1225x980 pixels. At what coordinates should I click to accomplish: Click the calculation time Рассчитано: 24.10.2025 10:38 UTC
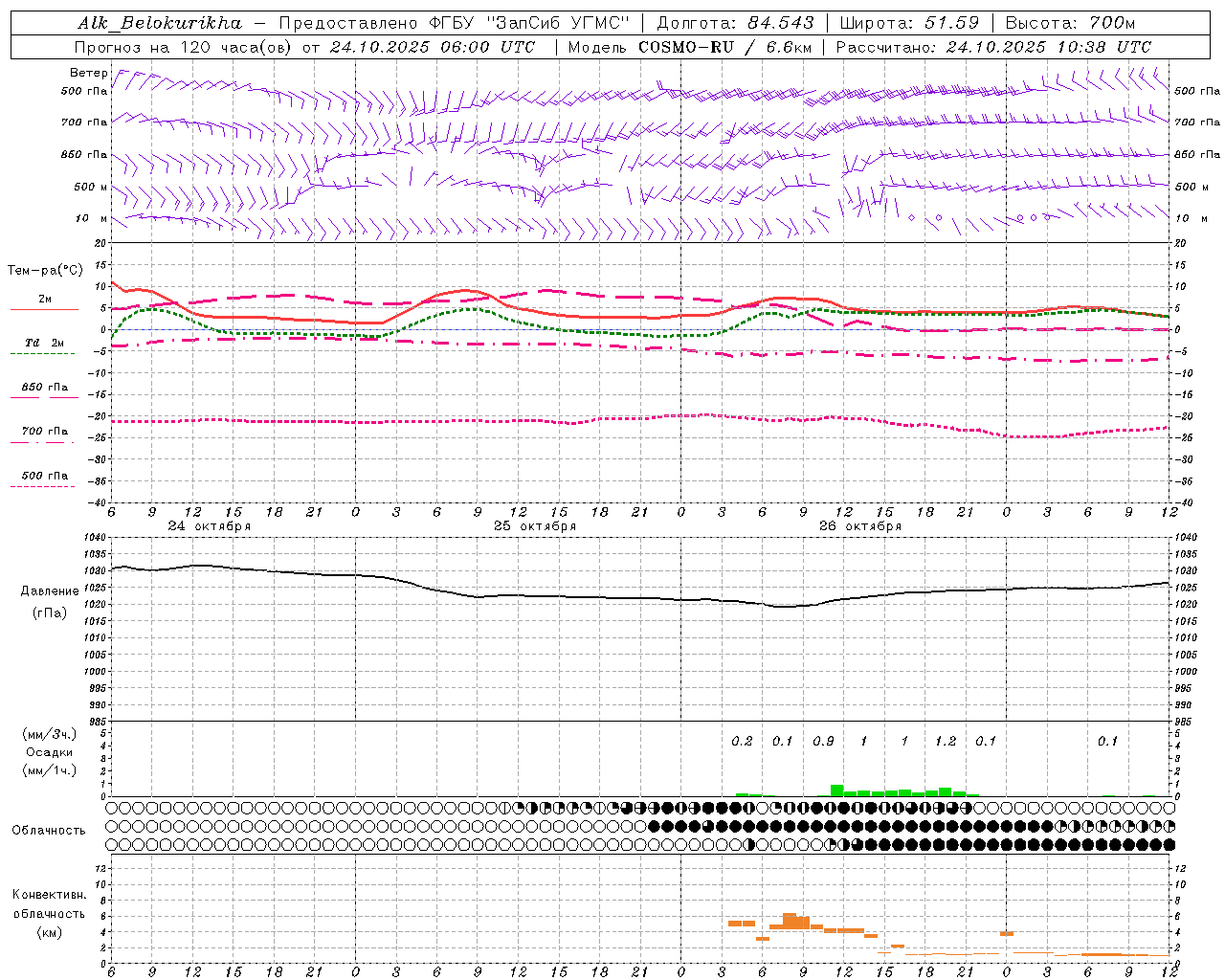[993, 47]
